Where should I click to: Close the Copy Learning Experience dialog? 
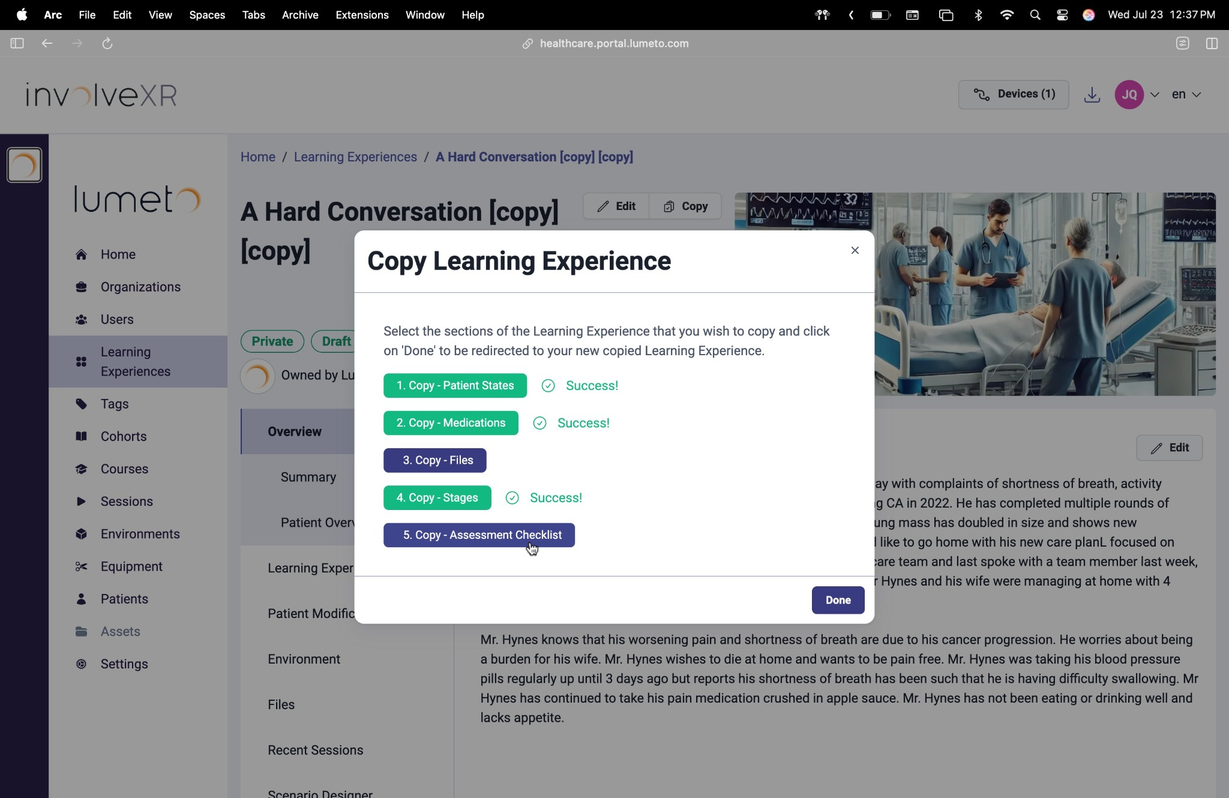(x=855, y=250)
